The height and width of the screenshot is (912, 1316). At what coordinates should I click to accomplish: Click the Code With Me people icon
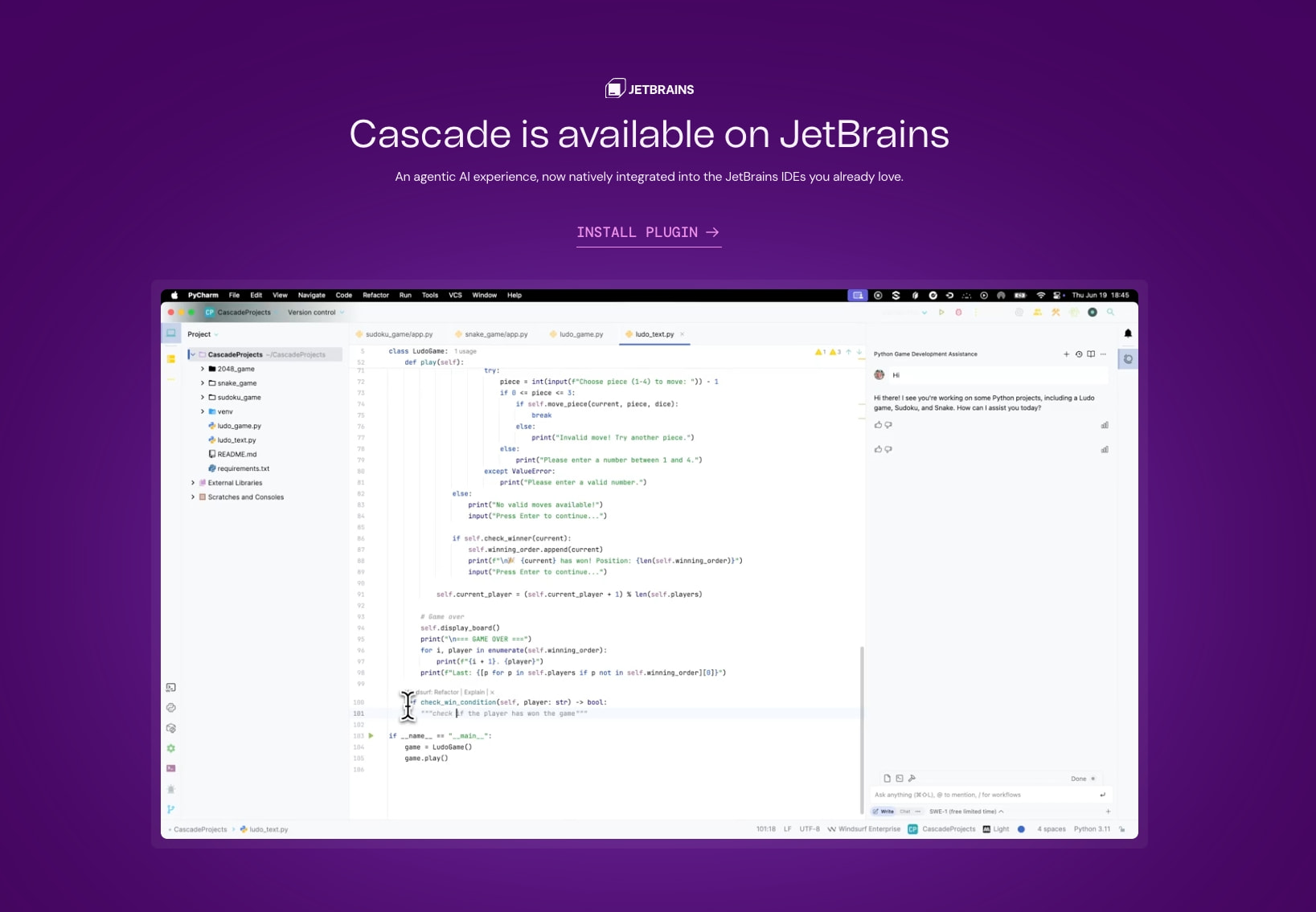click(x=1037, y=313)
